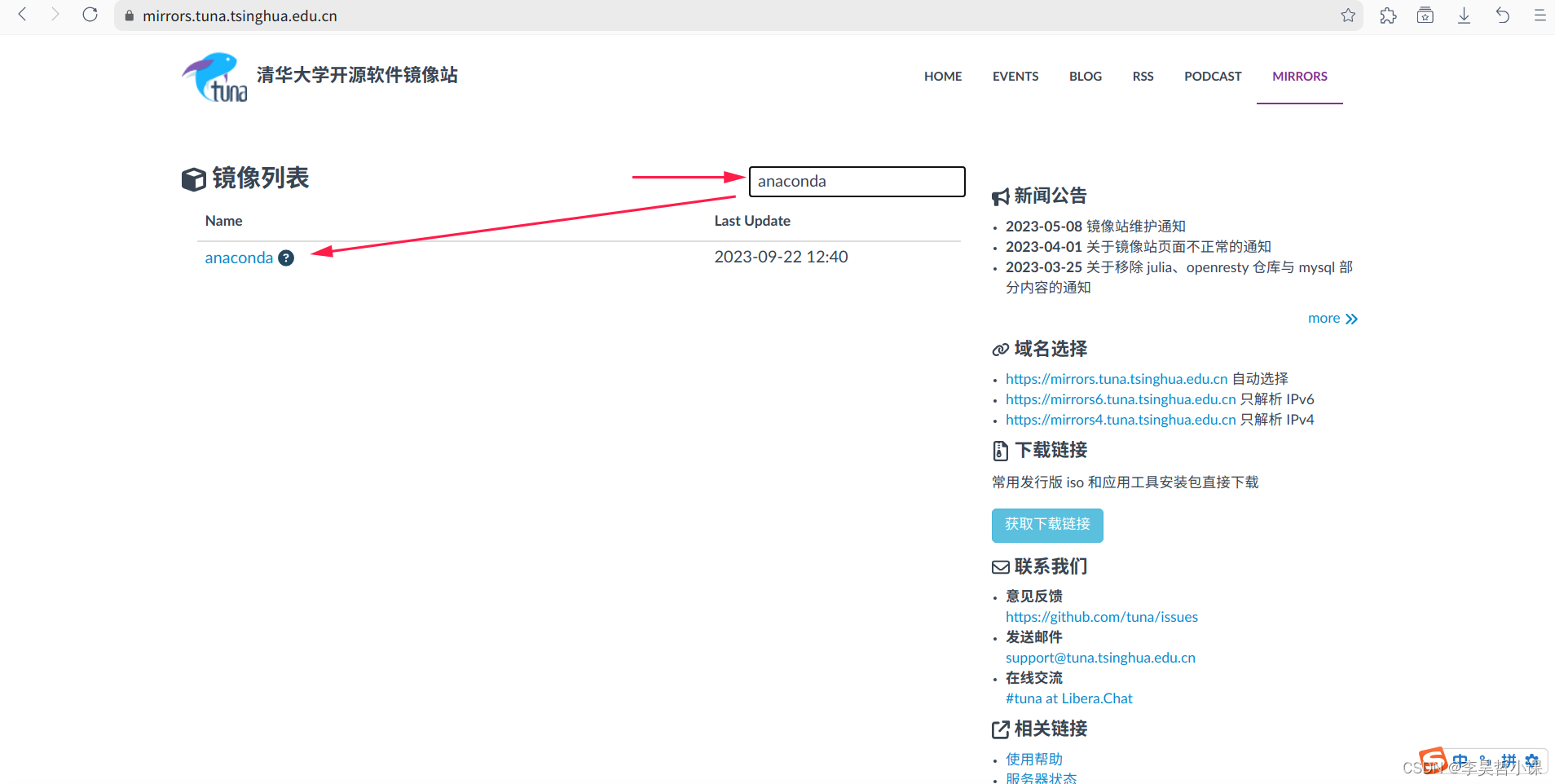Open the github.com/tuna/issues link
Screen dimensions: 1555x784
tap(1102, 616)
